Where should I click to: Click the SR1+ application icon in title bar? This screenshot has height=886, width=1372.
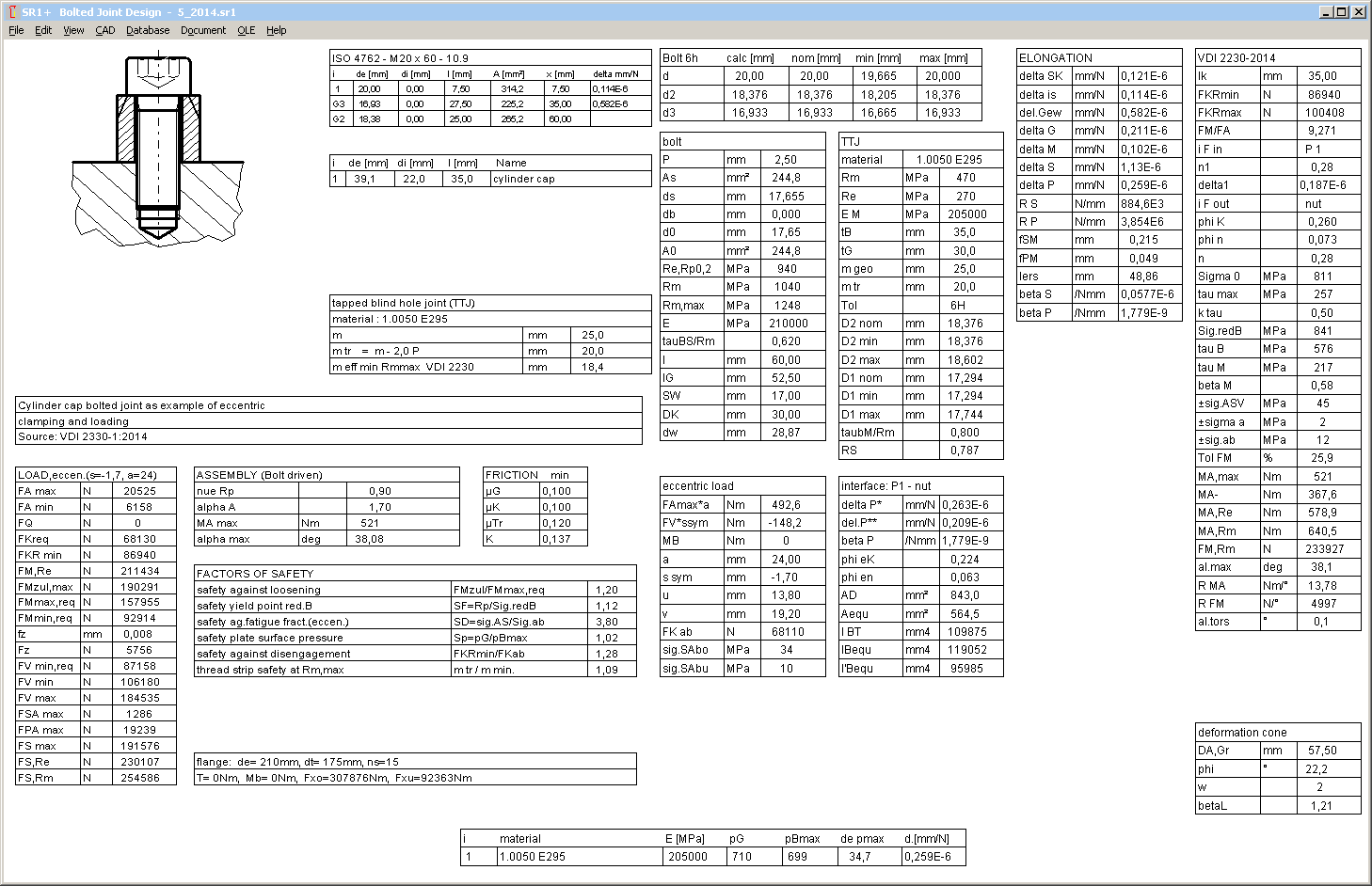10,12
